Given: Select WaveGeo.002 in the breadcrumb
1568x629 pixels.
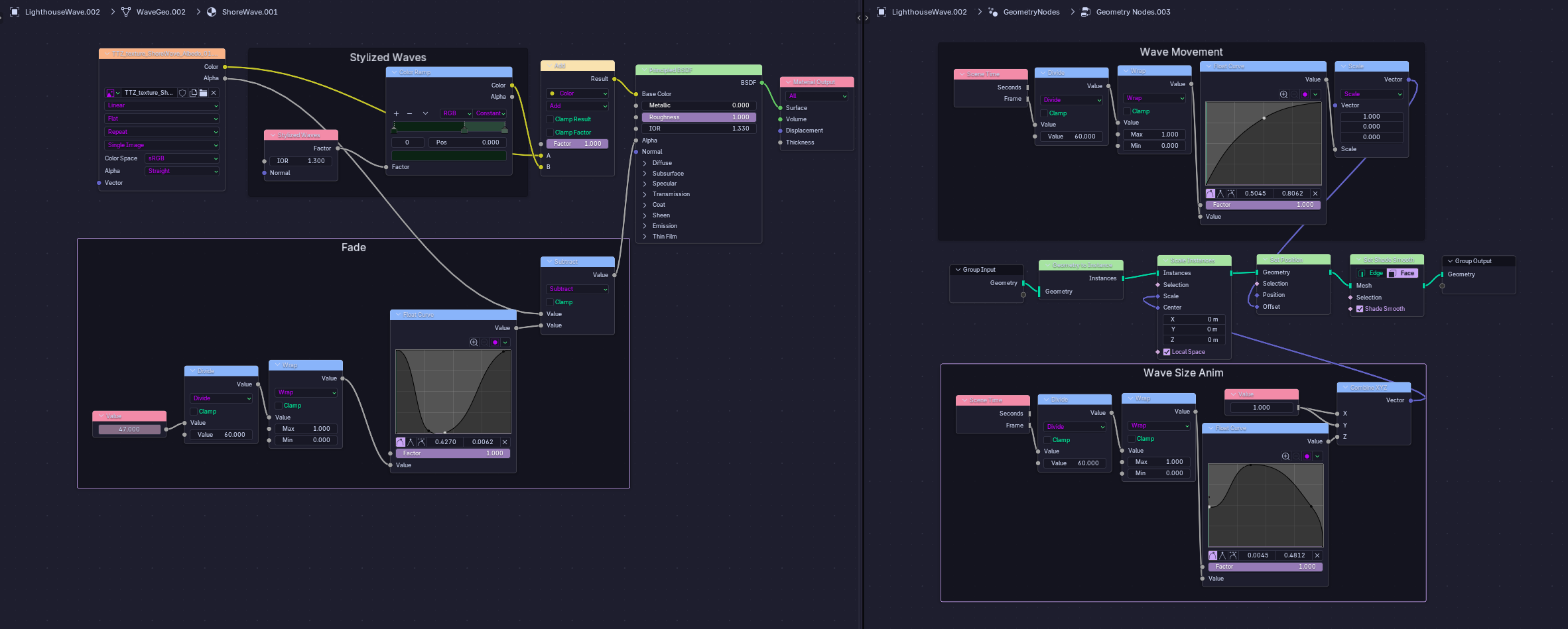Looking at the screenshot, I should 161,12.
